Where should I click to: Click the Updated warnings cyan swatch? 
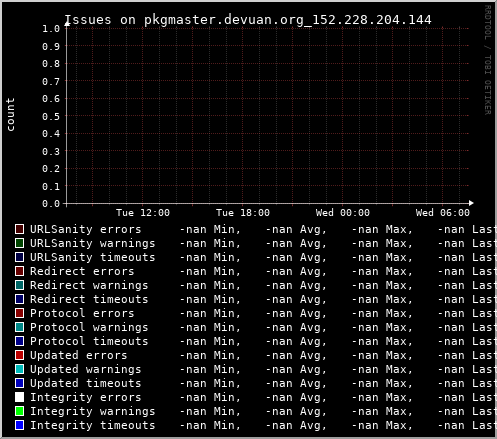[x=19, y=369]
